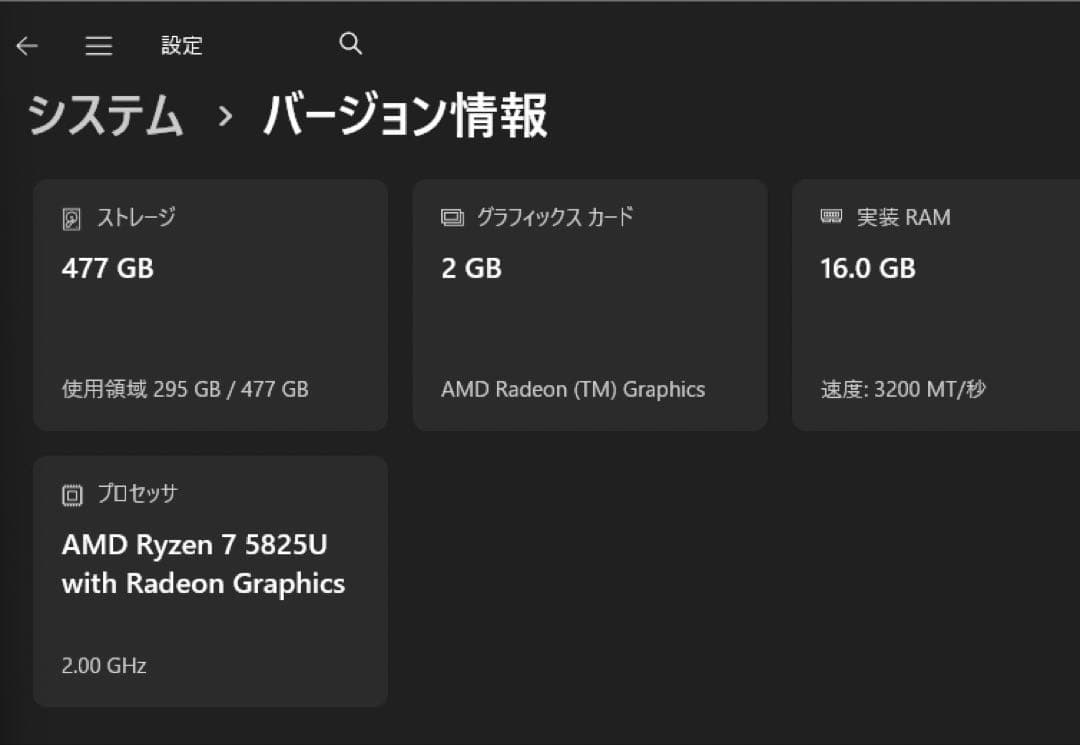Image resolution: width=1080 pixels, height=745 pixels.
Task: Open search using the magnifier icon
Action: point(350,44)
